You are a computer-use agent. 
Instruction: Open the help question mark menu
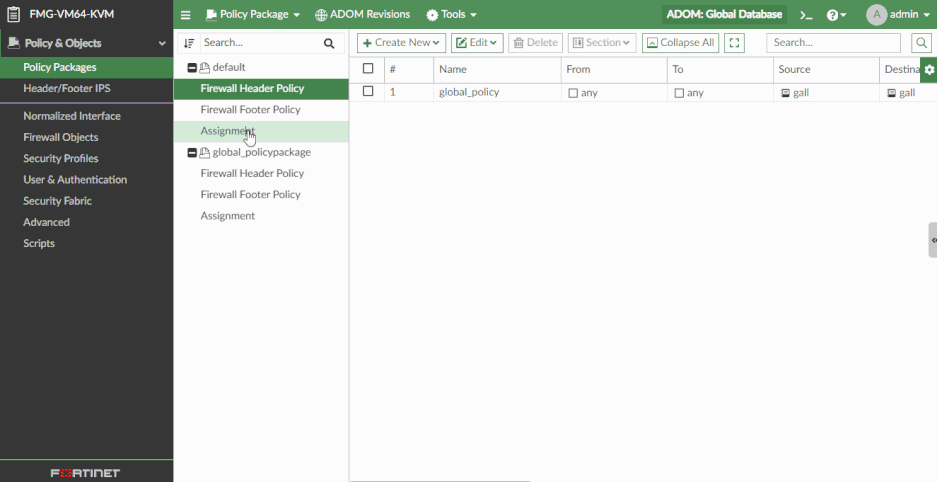pos(836,15)
